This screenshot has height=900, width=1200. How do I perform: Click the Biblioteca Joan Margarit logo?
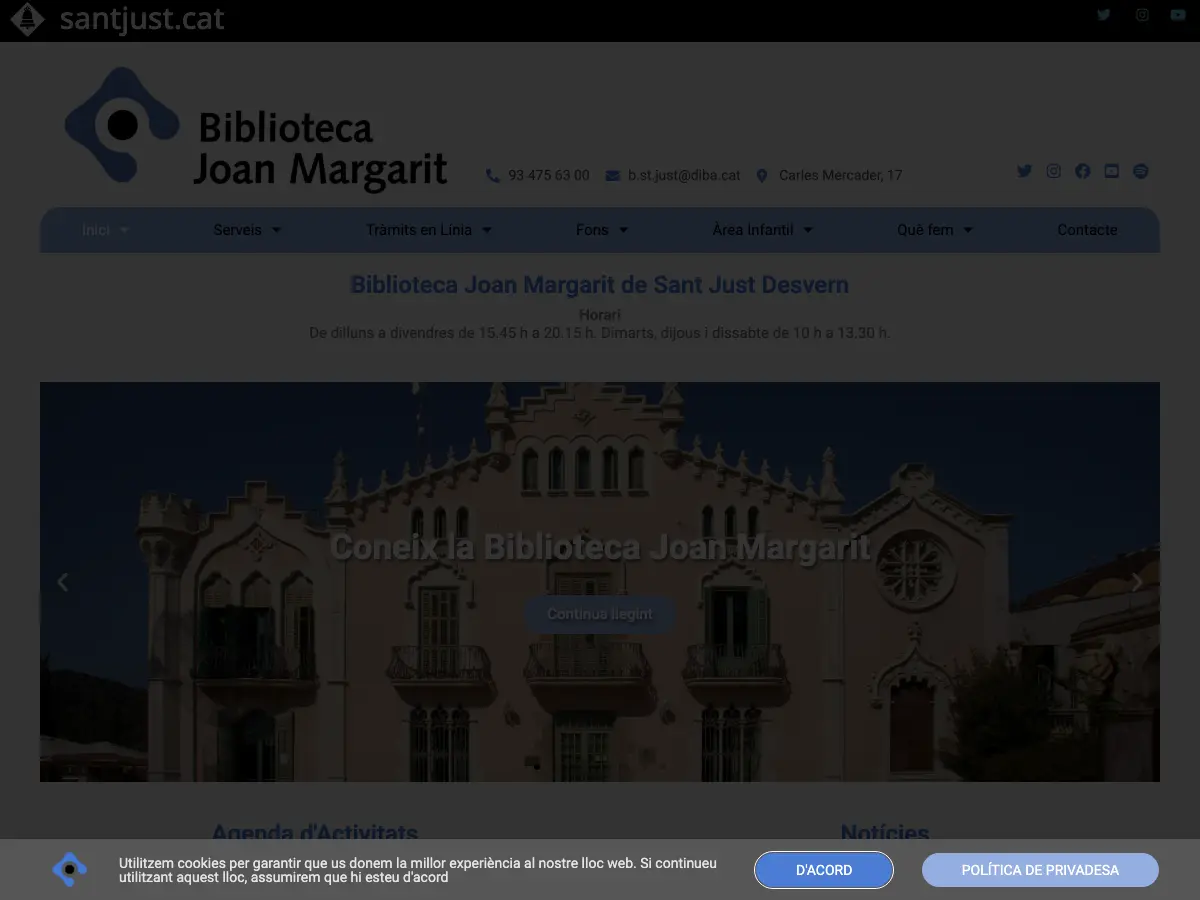click(256, 128)
